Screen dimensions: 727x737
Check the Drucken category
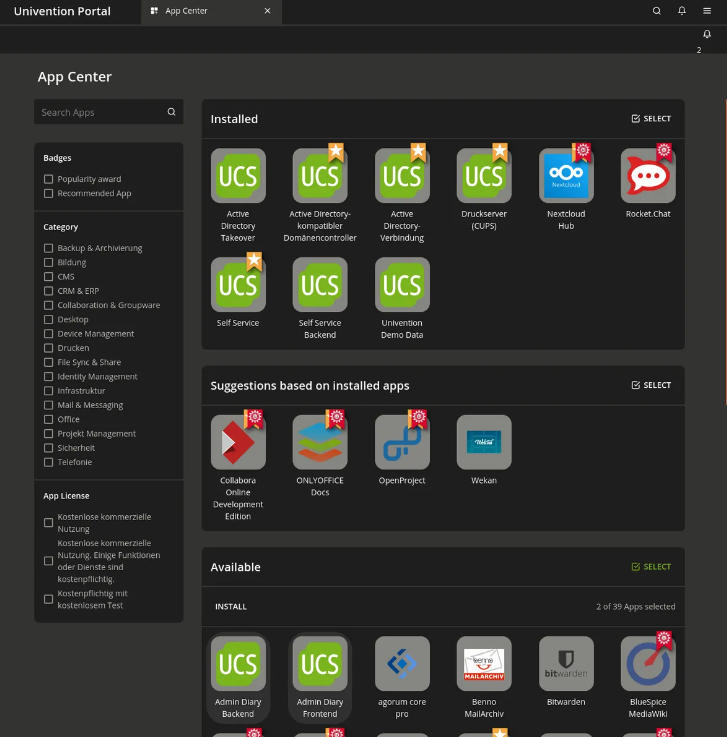tap(48, 348)
